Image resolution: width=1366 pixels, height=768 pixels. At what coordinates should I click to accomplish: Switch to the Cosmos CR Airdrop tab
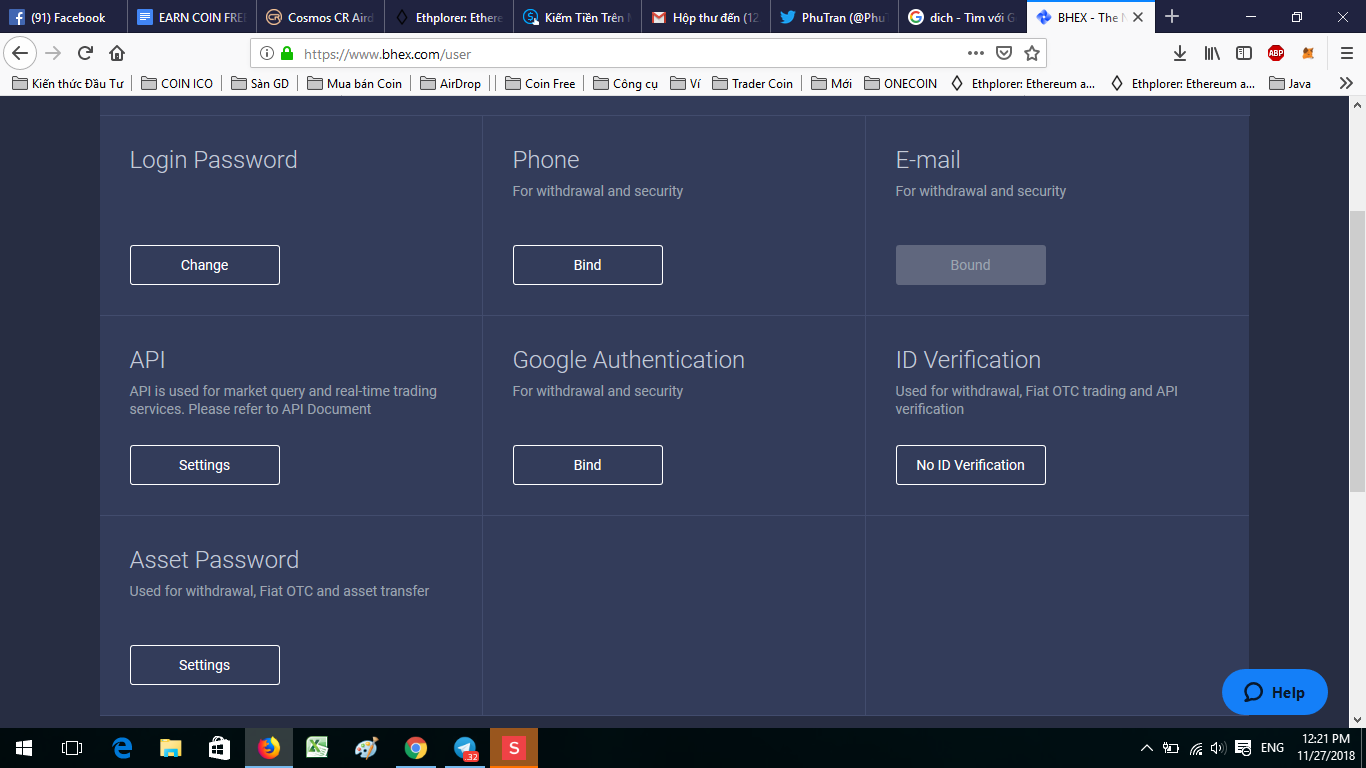(x=320, y=17)
